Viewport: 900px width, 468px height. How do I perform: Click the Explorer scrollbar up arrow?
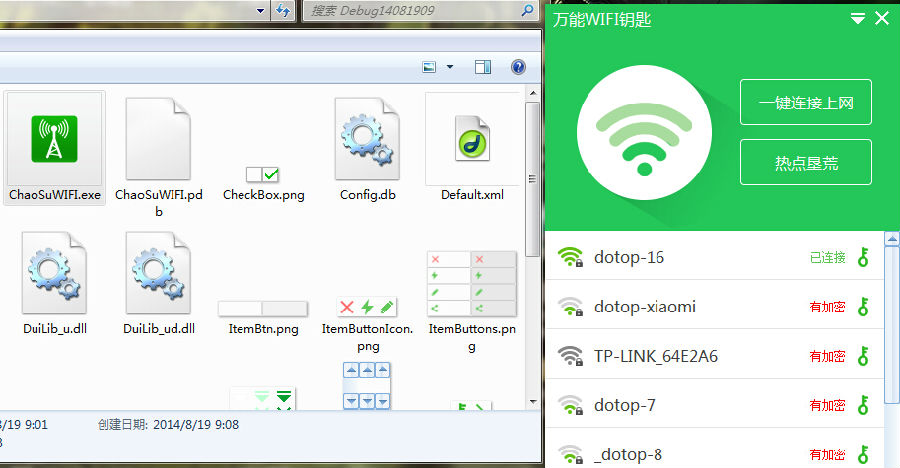tap(533, 93)
